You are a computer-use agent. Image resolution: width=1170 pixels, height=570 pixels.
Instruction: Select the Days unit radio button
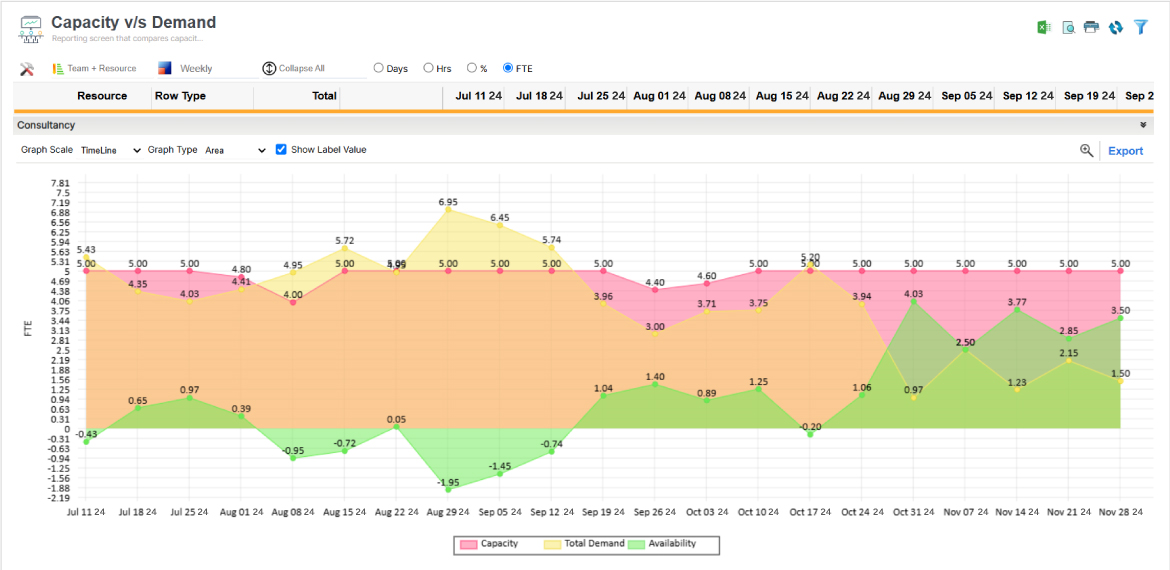tap(378, 68)
